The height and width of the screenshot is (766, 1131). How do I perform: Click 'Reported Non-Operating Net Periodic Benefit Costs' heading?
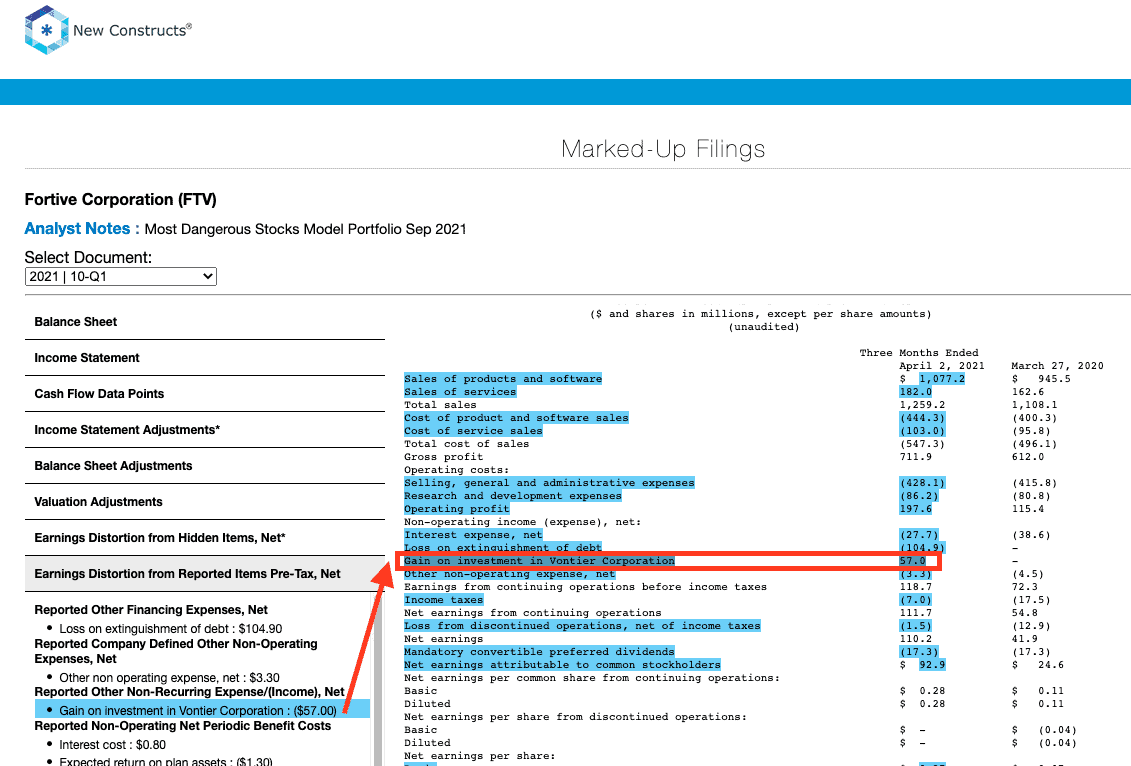click(182, 726)
